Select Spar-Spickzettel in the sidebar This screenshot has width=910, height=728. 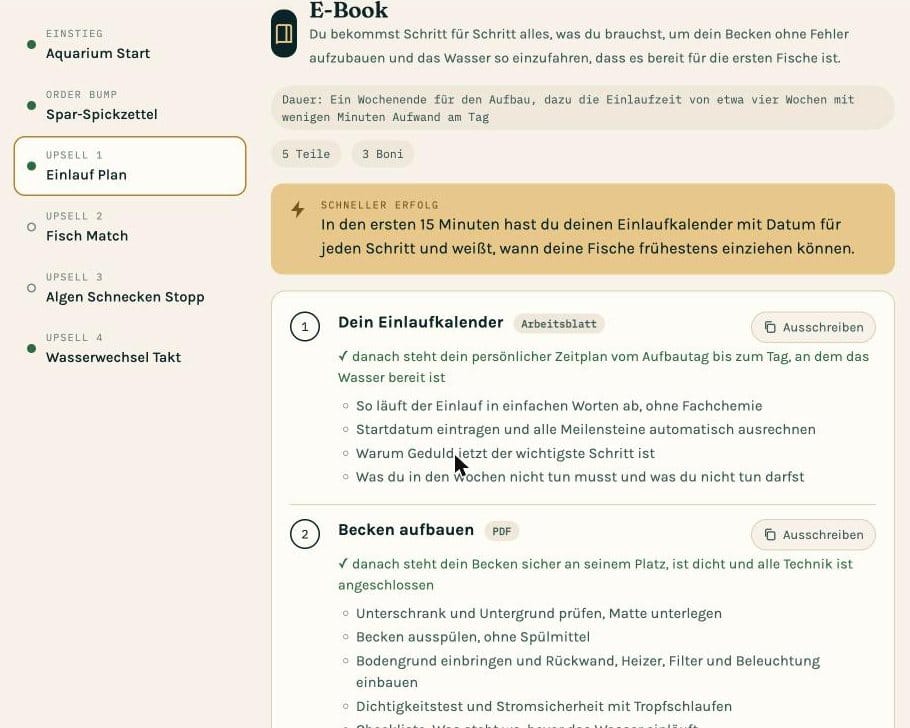click(130, 105)
